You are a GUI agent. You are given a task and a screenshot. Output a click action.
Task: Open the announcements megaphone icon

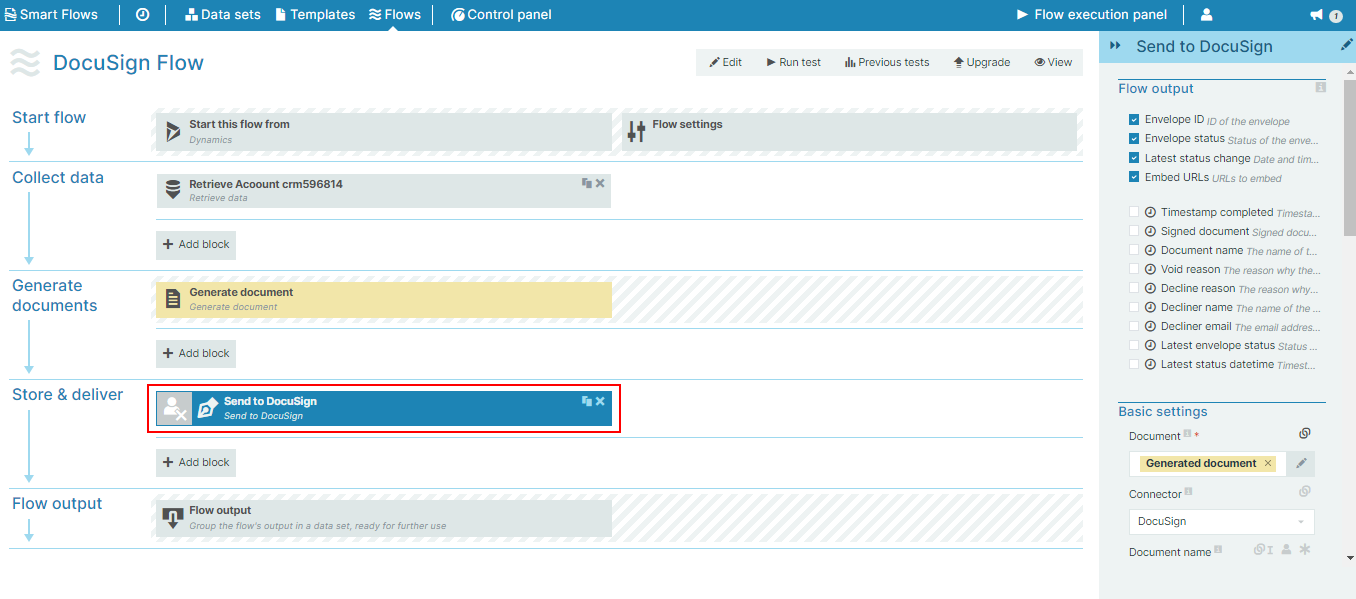point(1316,15)
